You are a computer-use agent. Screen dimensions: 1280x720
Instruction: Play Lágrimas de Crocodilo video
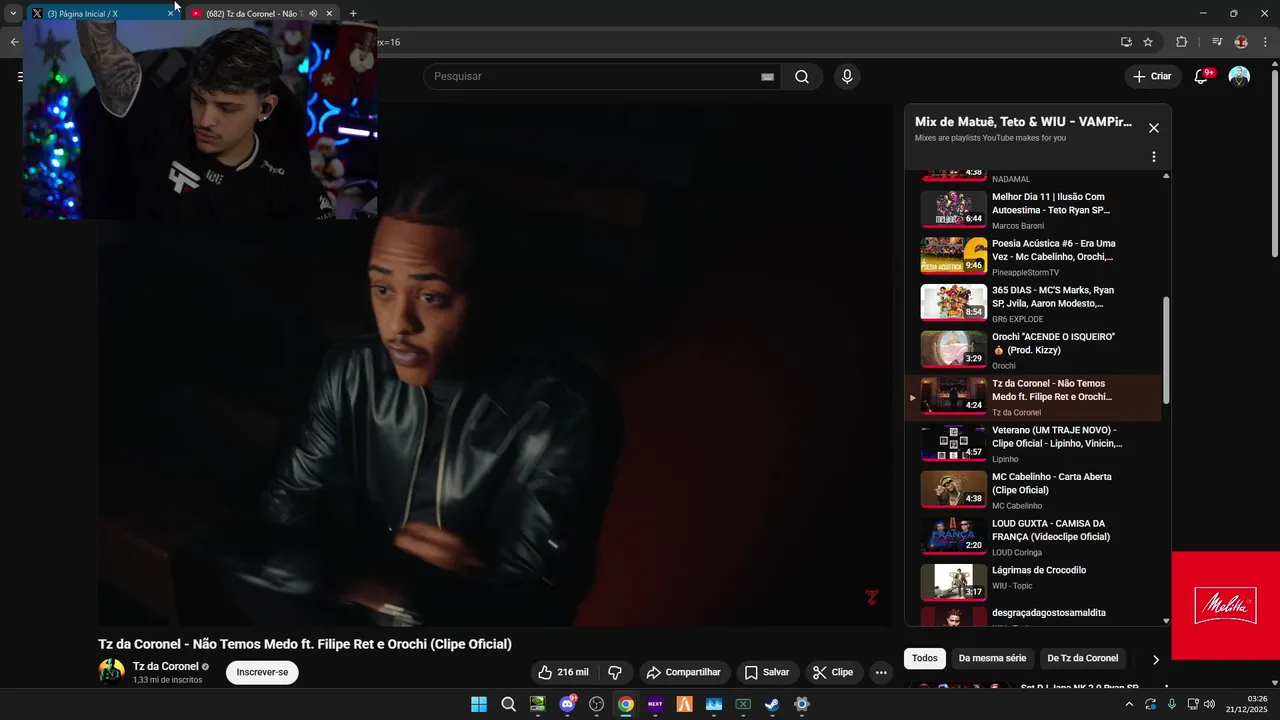click(x=1034, y=581)
